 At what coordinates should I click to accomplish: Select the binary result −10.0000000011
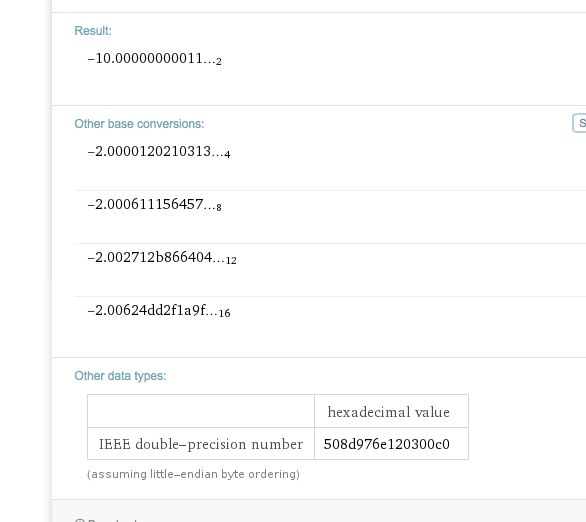[154, 59]
